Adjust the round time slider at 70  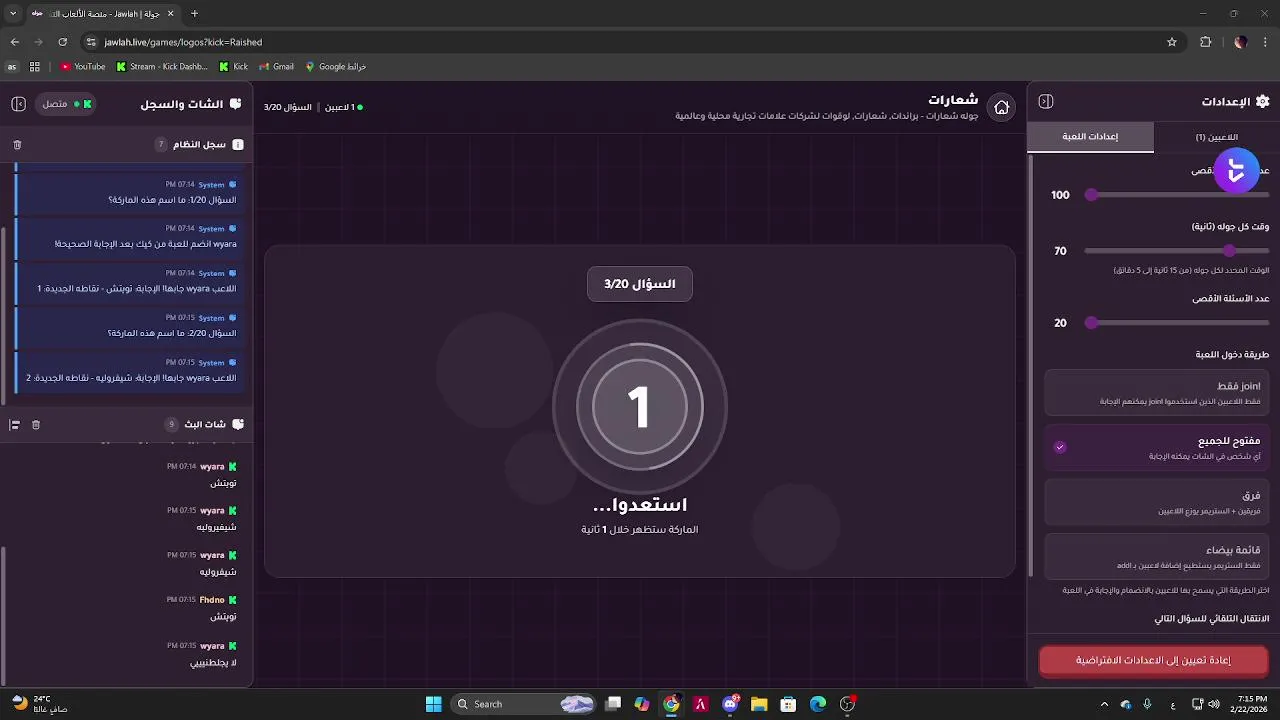(1176, 251)
